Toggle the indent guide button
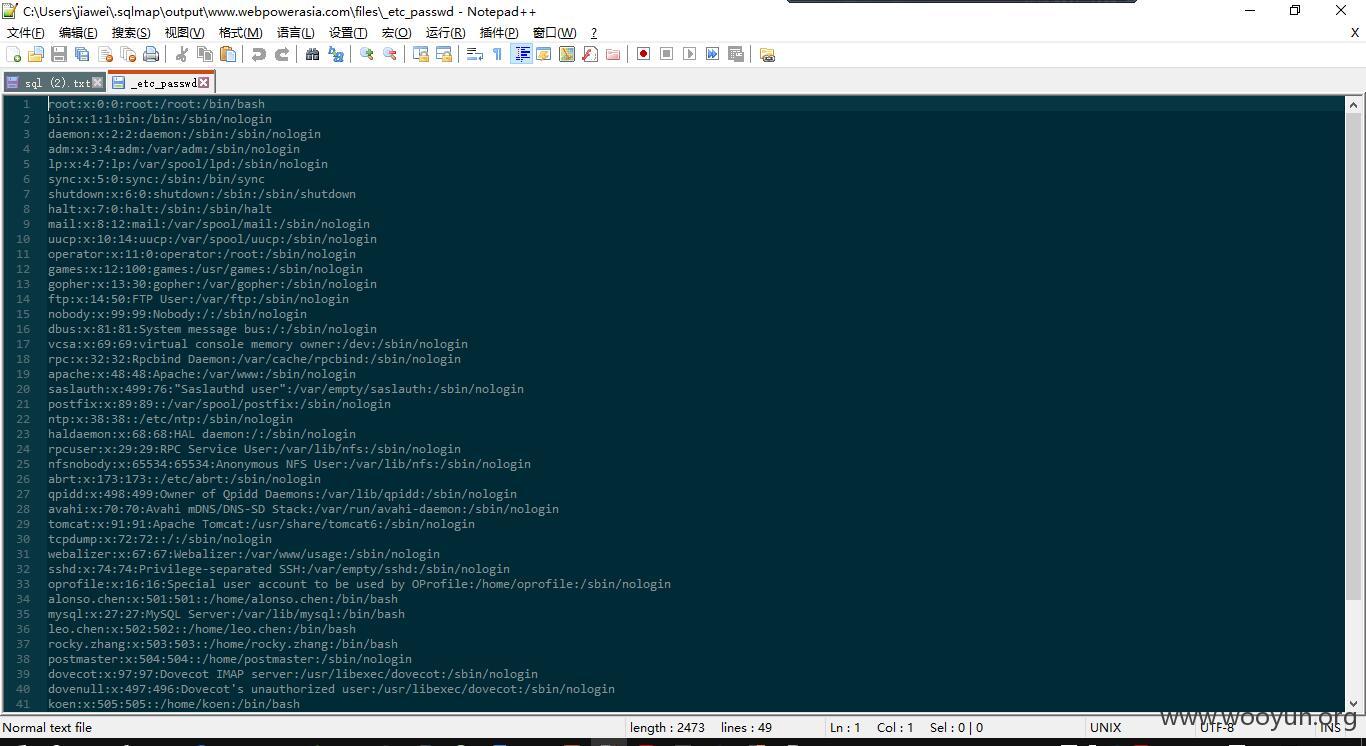 point(521,54)
